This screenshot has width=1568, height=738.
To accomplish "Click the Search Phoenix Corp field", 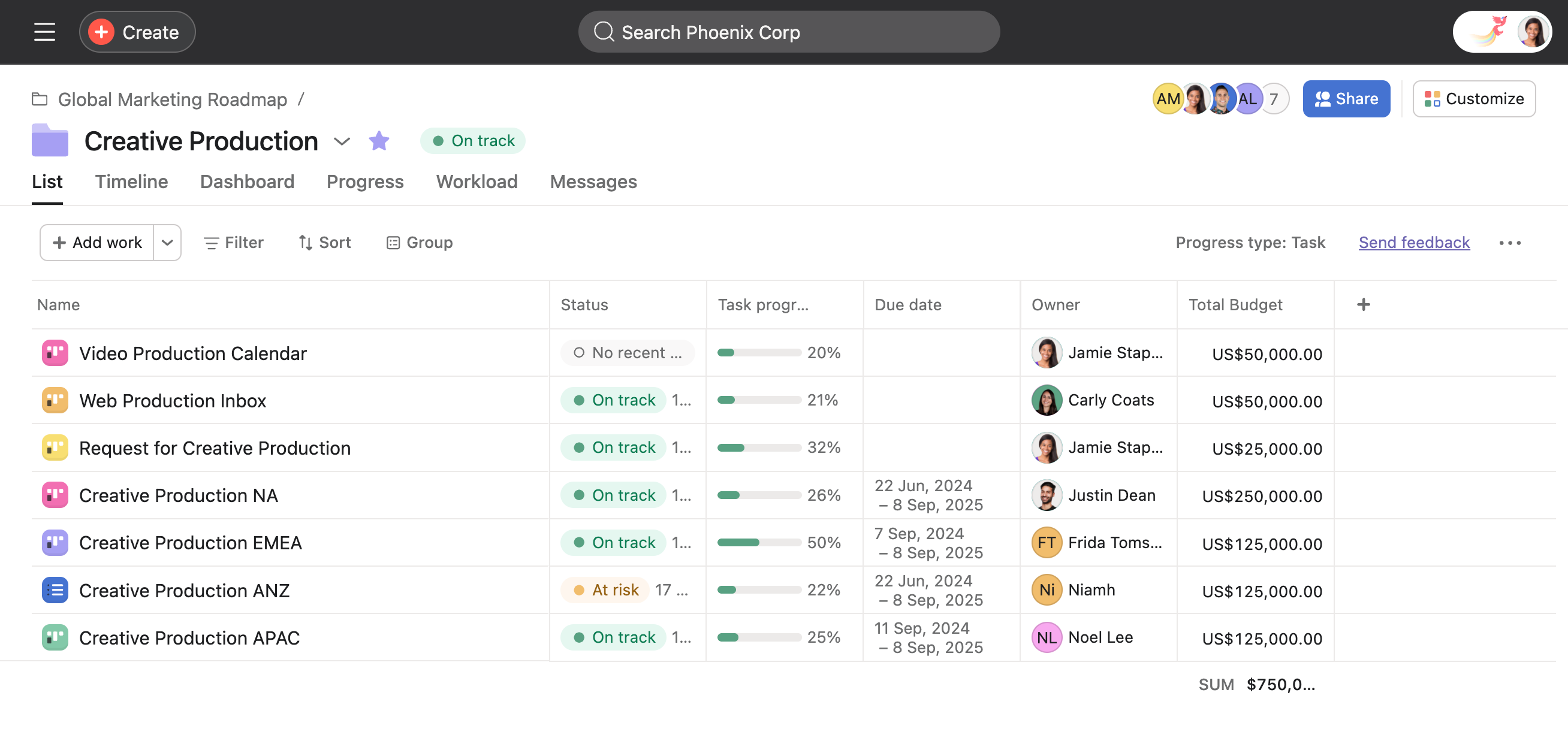I will tap(788, 32).
